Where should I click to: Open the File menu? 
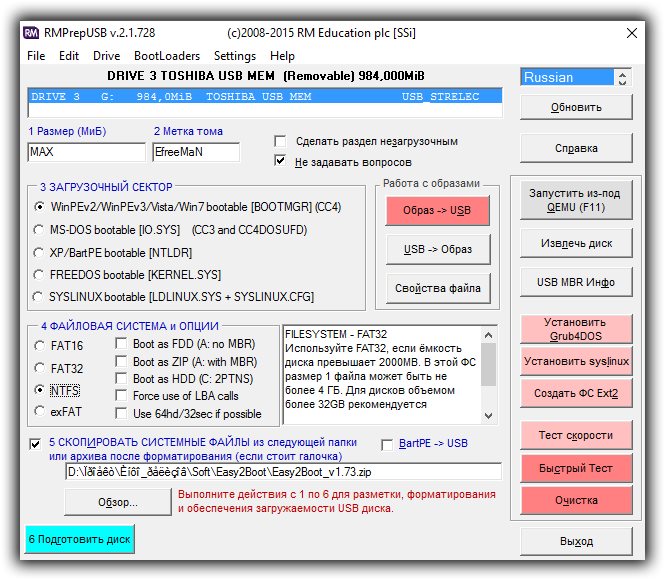(36, 56)
